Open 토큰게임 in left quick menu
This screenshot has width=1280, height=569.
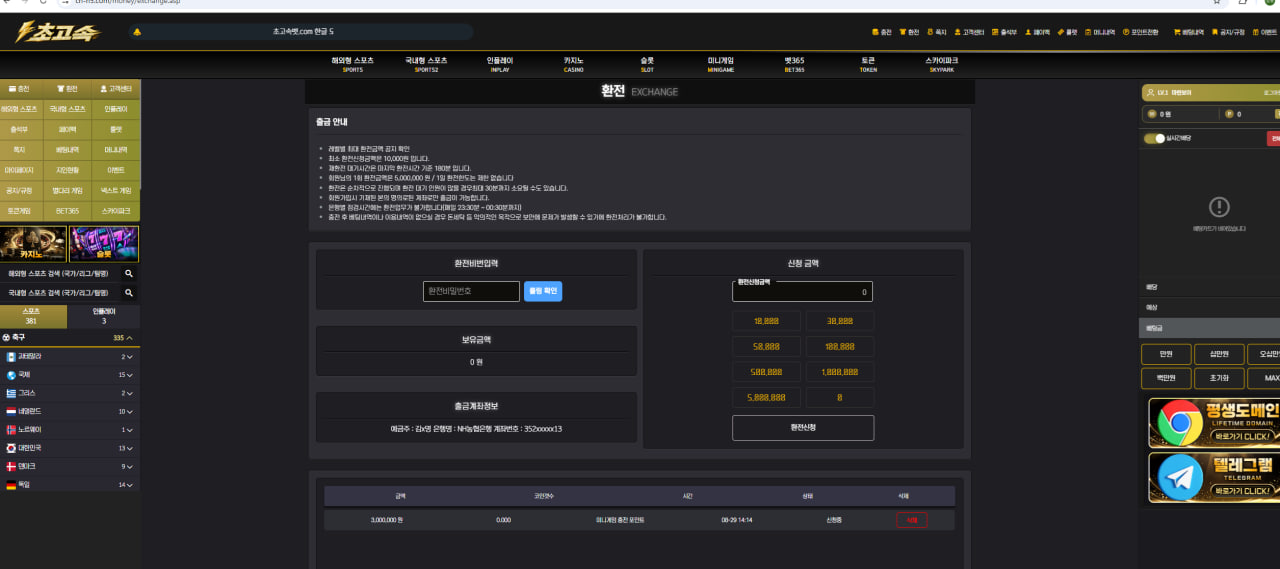point(20,211)
